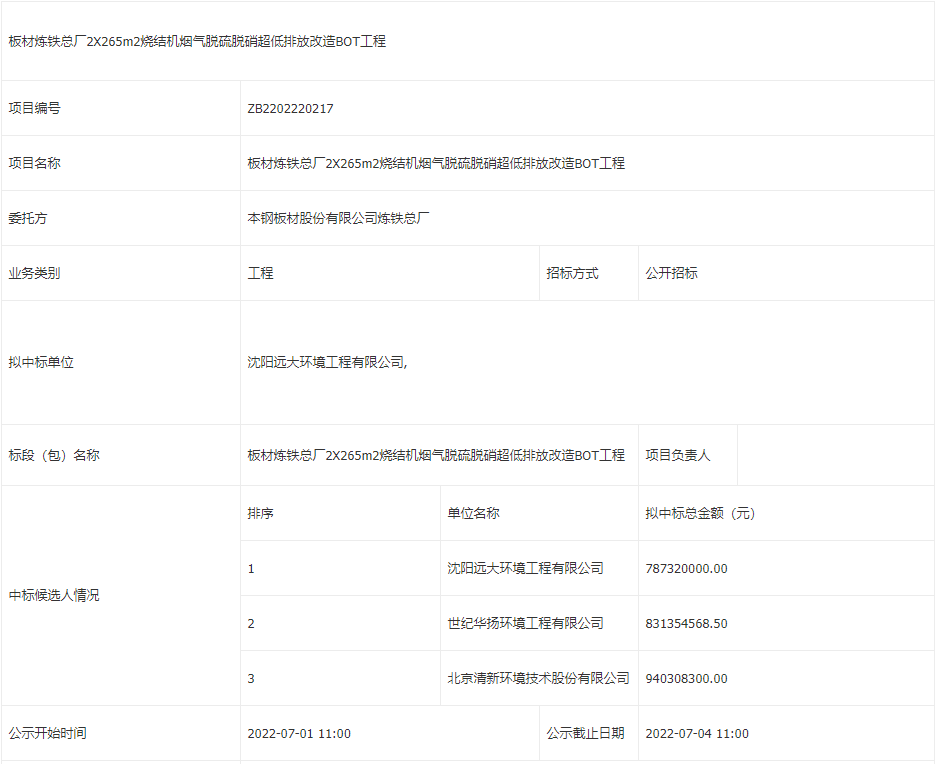Select the amount 940308300.00
935x764 pixels.
click(686, 678)
